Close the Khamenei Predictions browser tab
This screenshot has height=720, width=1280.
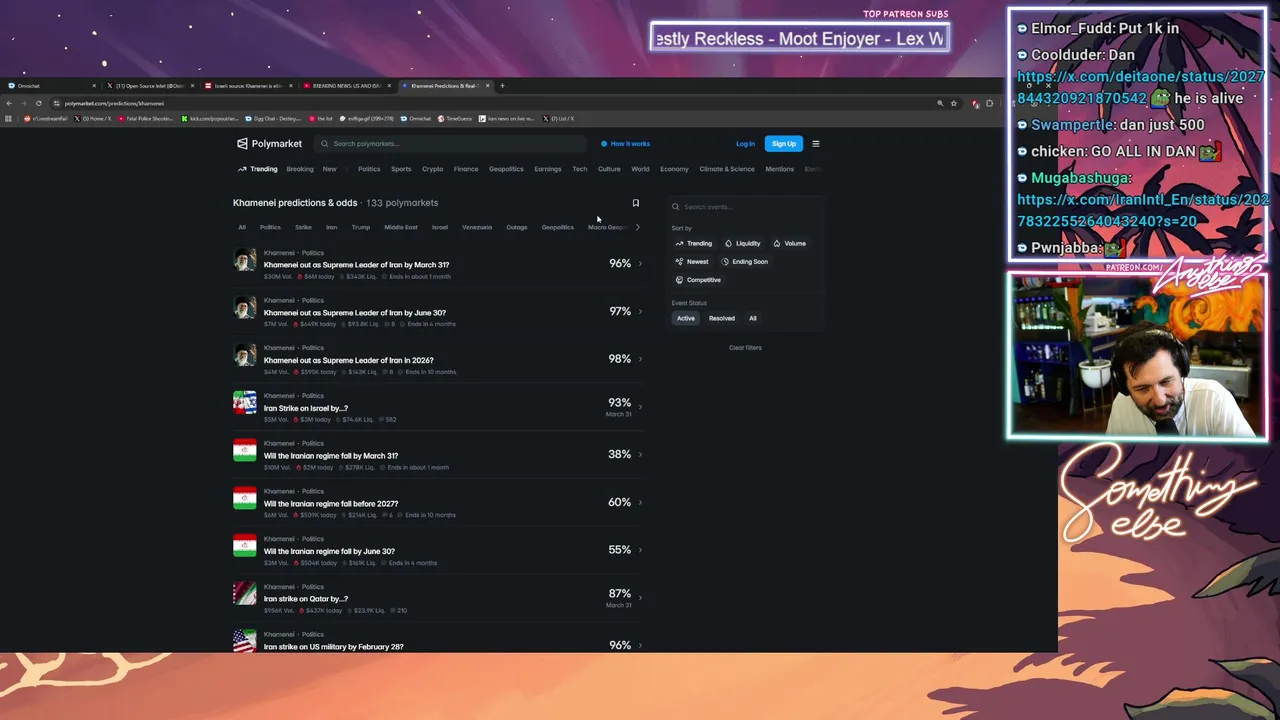(x=487, y=86)
